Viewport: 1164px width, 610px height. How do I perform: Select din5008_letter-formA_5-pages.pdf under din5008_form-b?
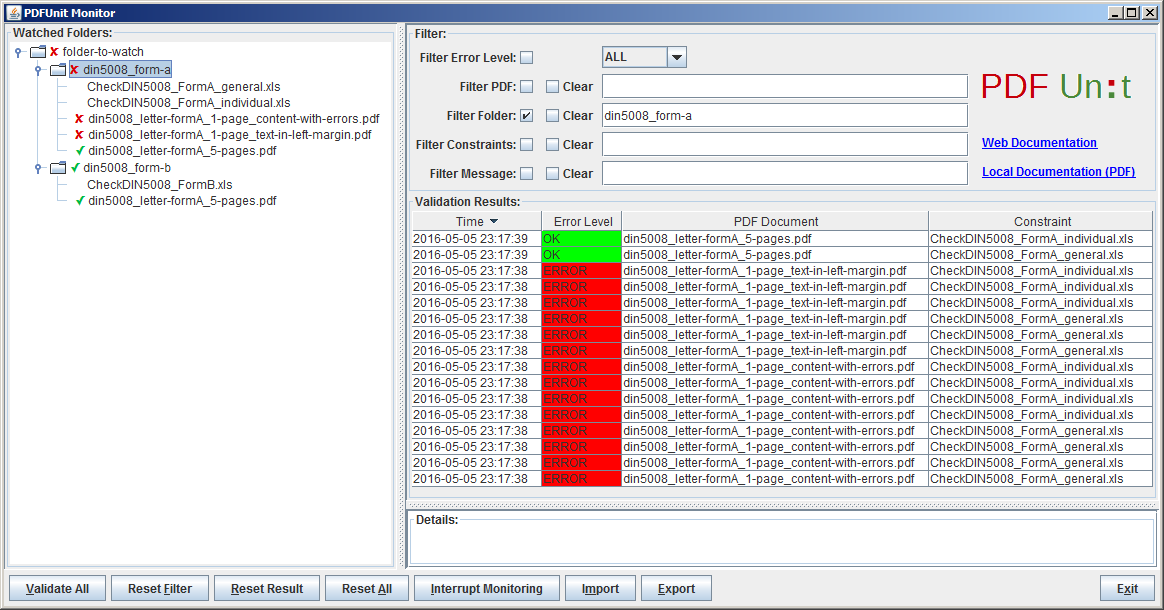click(183, 200)
